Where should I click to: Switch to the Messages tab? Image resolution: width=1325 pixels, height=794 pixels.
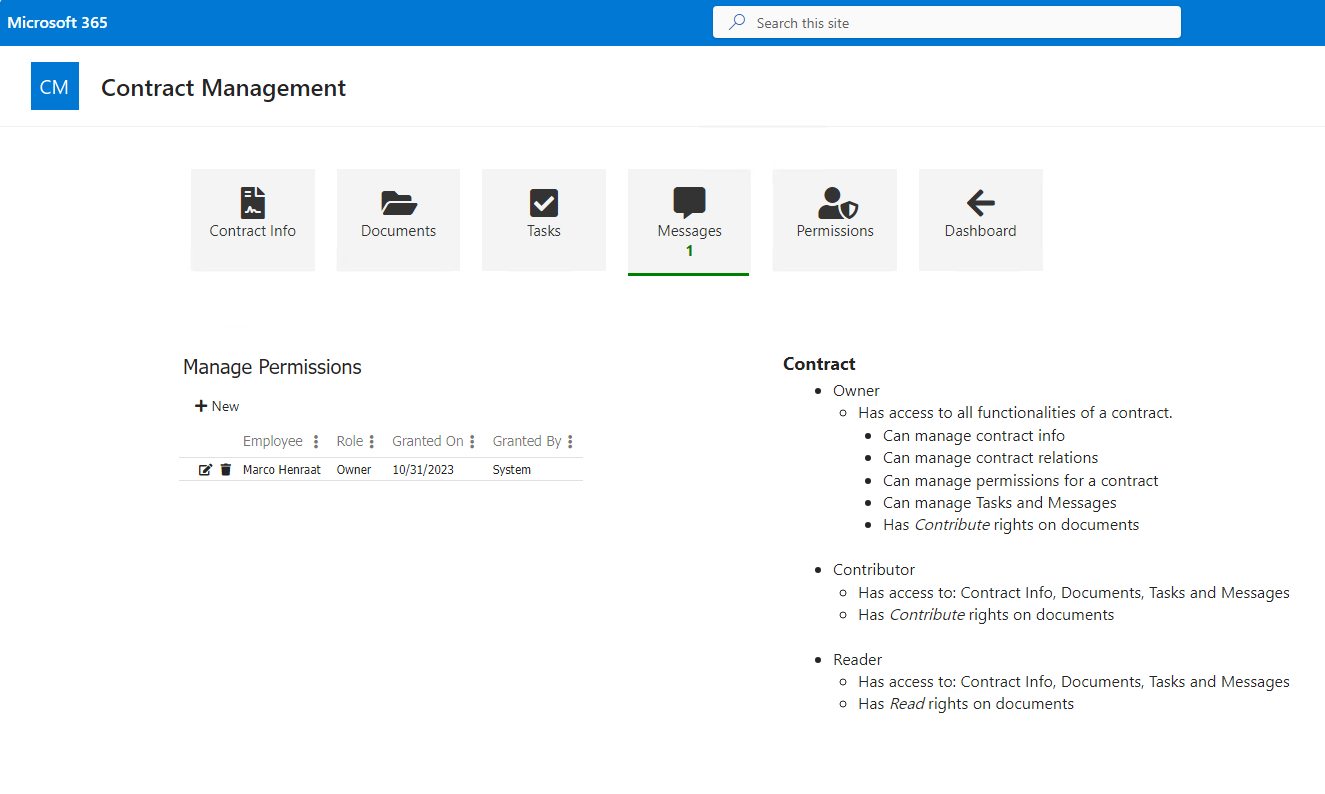(688, 220)
